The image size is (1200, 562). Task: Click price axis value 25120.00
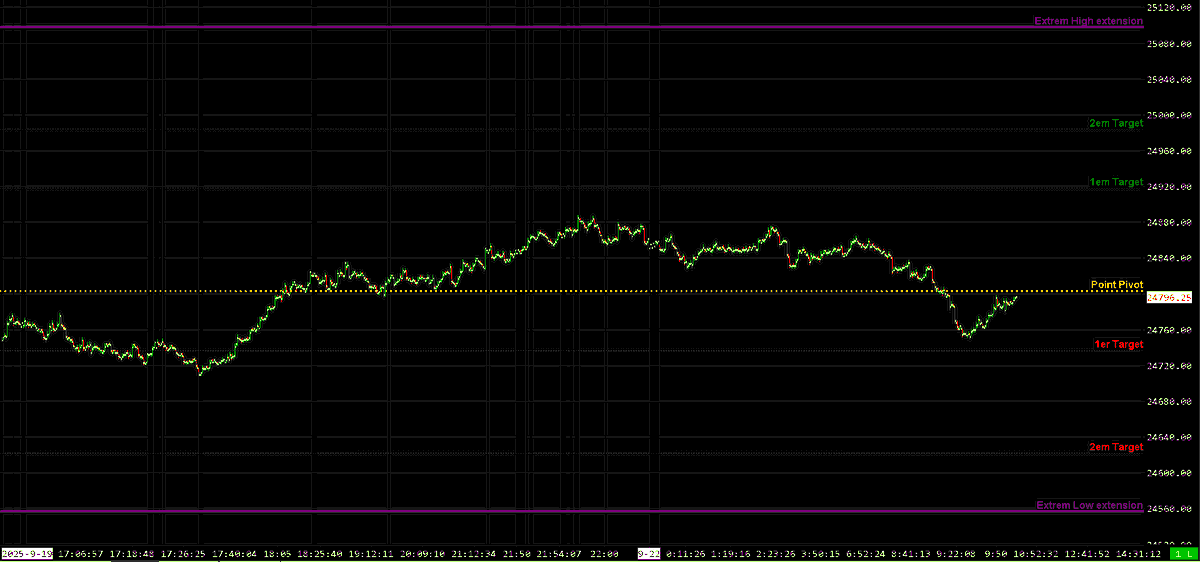1170,8
